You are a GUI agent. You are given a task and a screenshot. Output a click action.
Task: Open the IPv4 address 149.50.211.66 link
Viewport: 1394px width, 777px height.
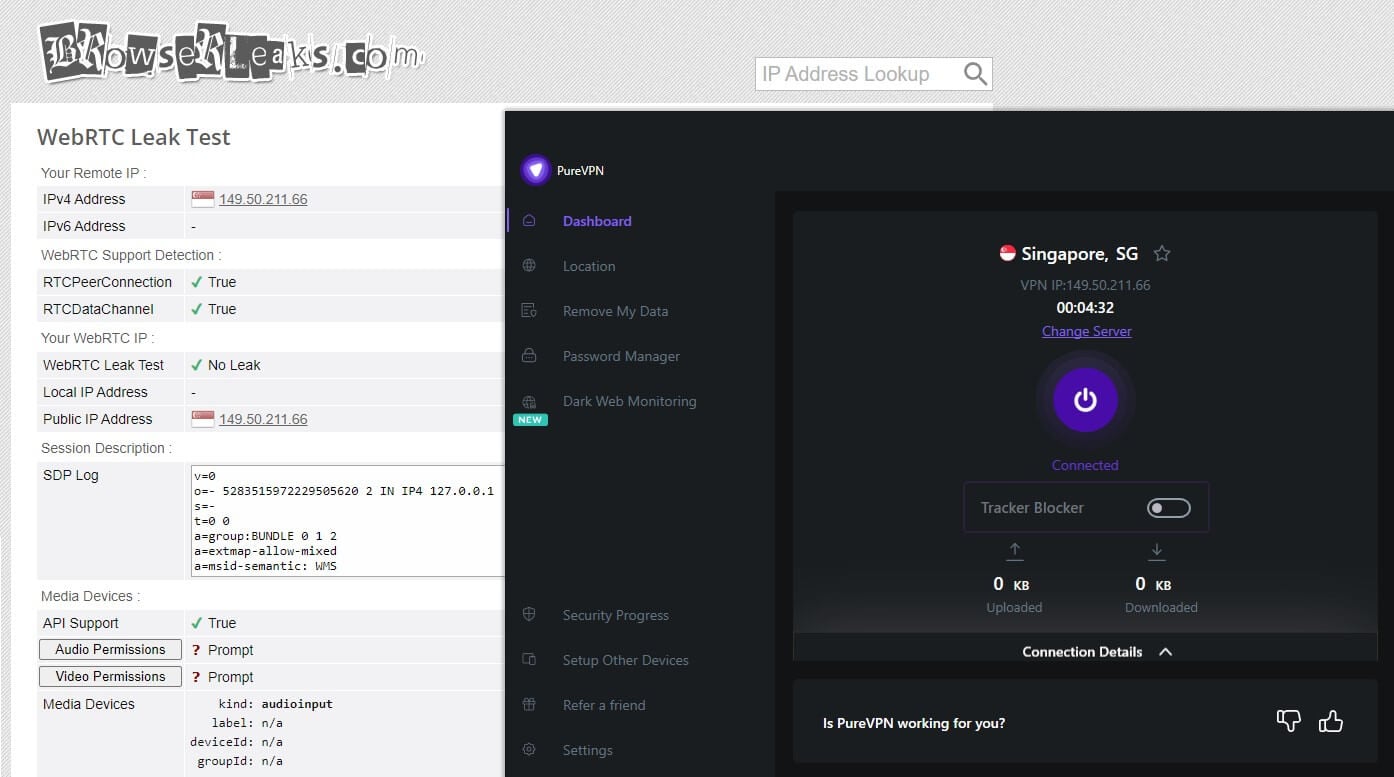(x=263, y=199)
